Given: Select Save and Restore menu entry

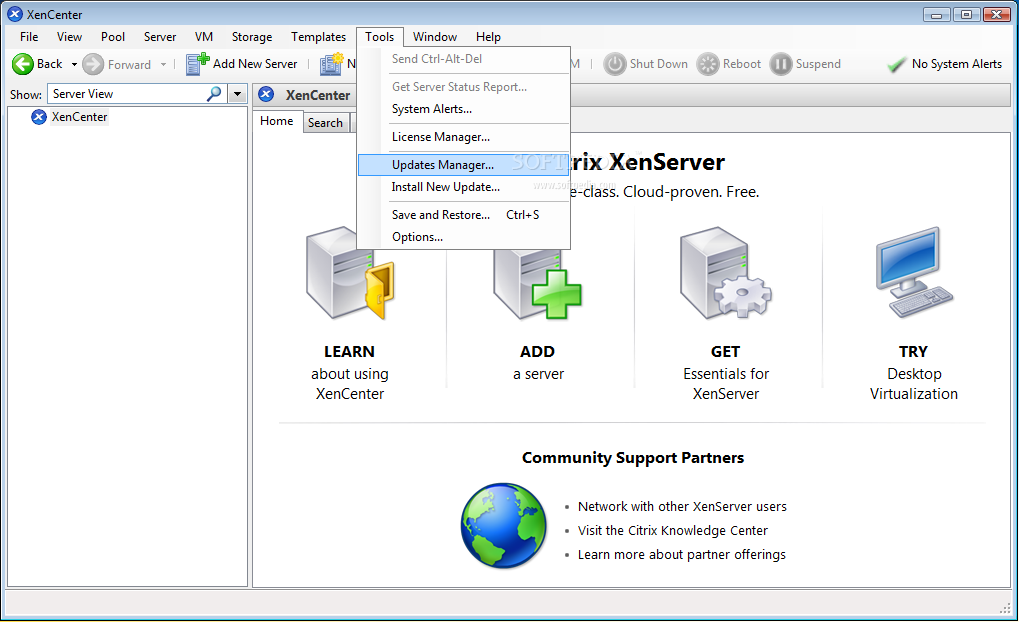Looking at the screenshot, I should pyautogui.click(x=464, y=214).
